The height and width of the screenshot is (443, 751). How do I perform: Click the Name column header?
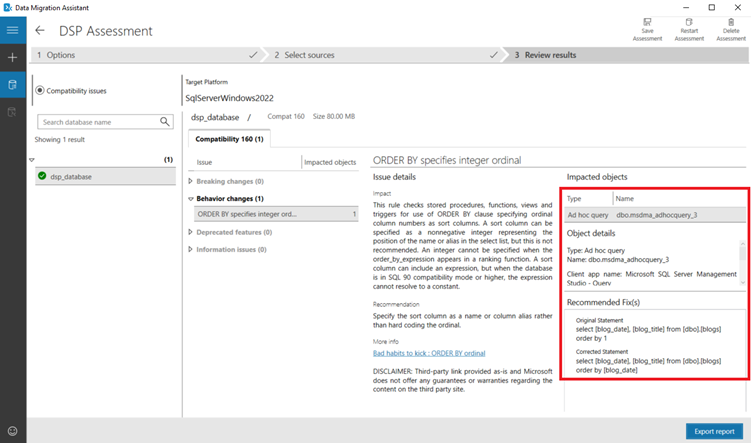click(x=625, y=199)
